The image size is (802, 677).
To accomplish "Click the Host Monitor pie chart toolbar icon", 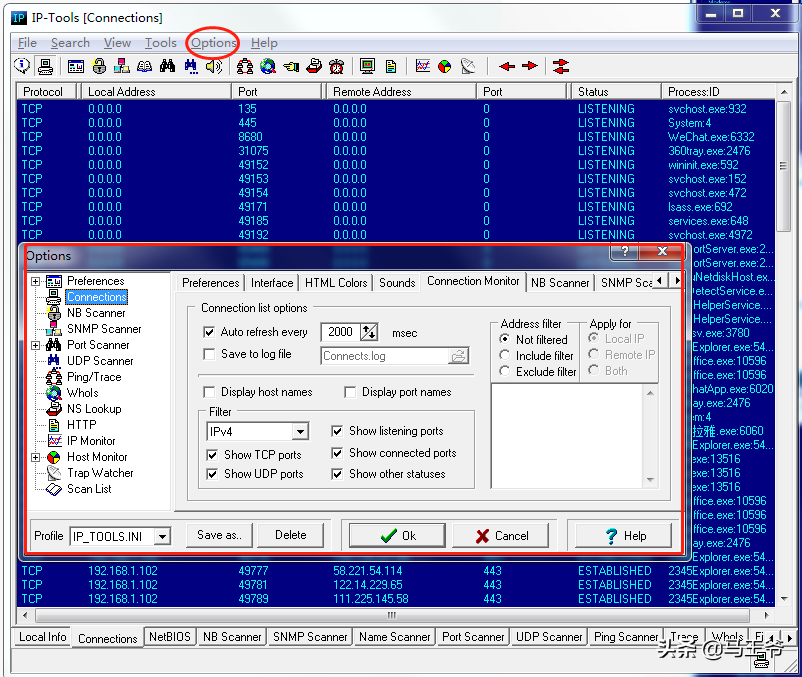I will click(x=445, y=66).
